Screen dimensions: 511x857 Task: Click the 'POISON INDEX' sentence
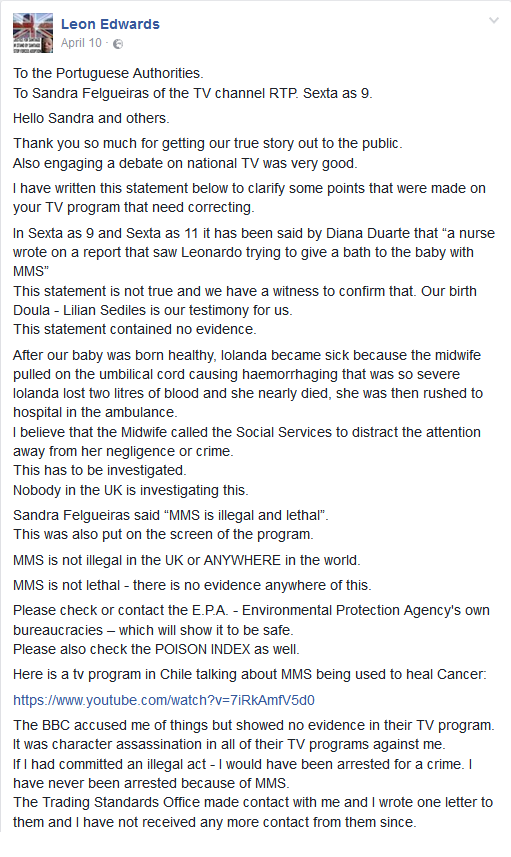coord(156,649)
